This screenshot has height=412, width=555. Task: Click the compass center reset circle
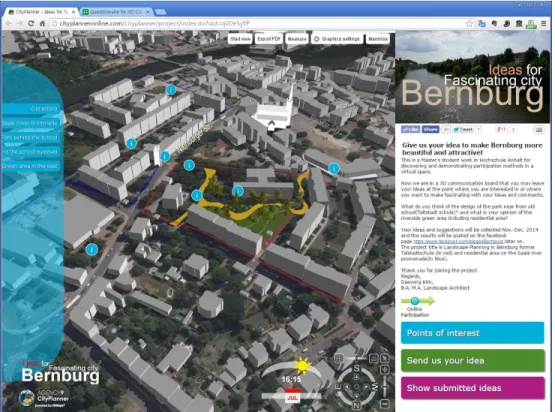coord(356,387)
